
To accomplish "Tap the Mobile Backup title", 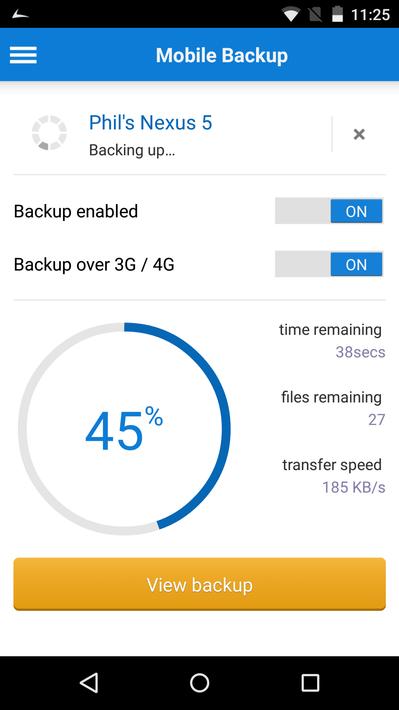I will pos(221,55).
